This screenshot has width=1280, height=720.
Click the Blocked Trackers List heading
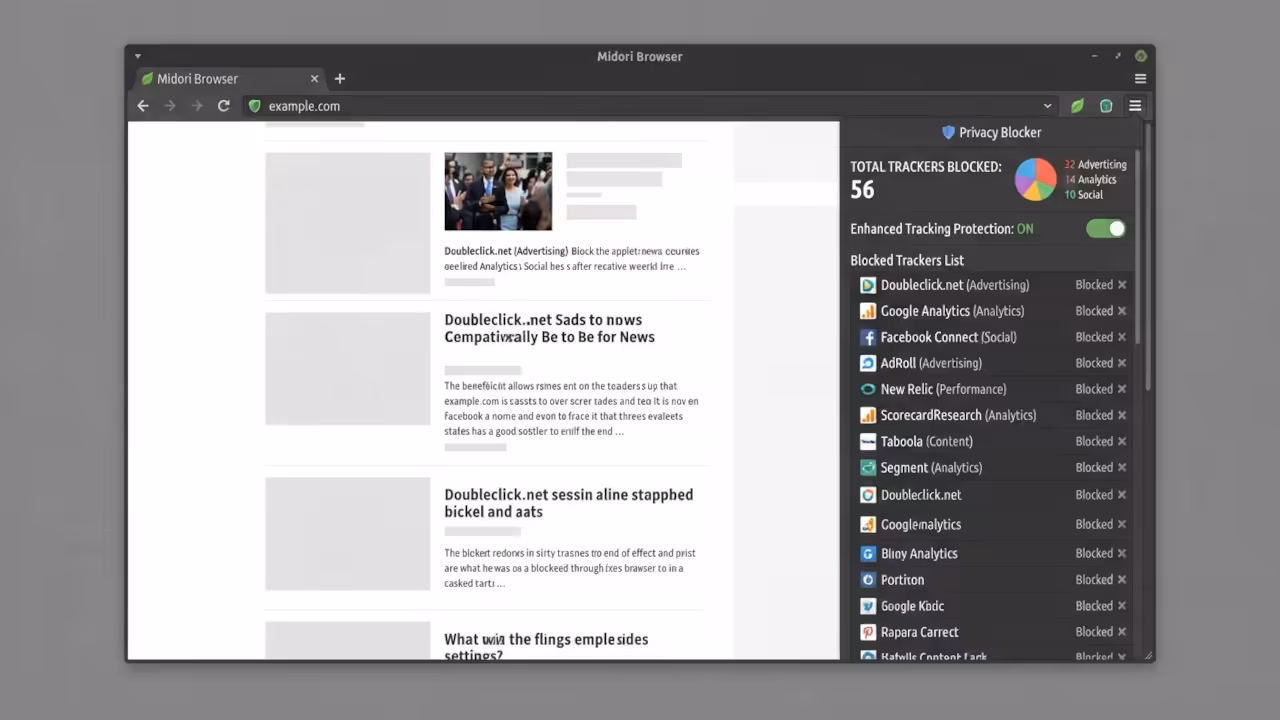click(907, 260)
